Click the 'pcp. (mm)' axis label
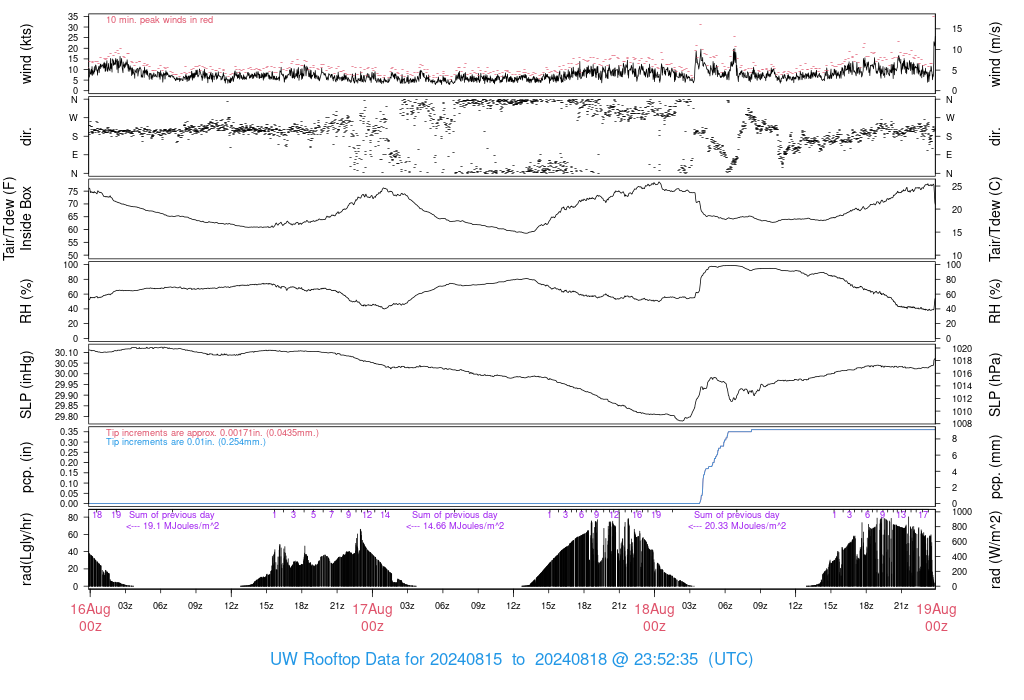1024x700 pixels. point(995,467)
